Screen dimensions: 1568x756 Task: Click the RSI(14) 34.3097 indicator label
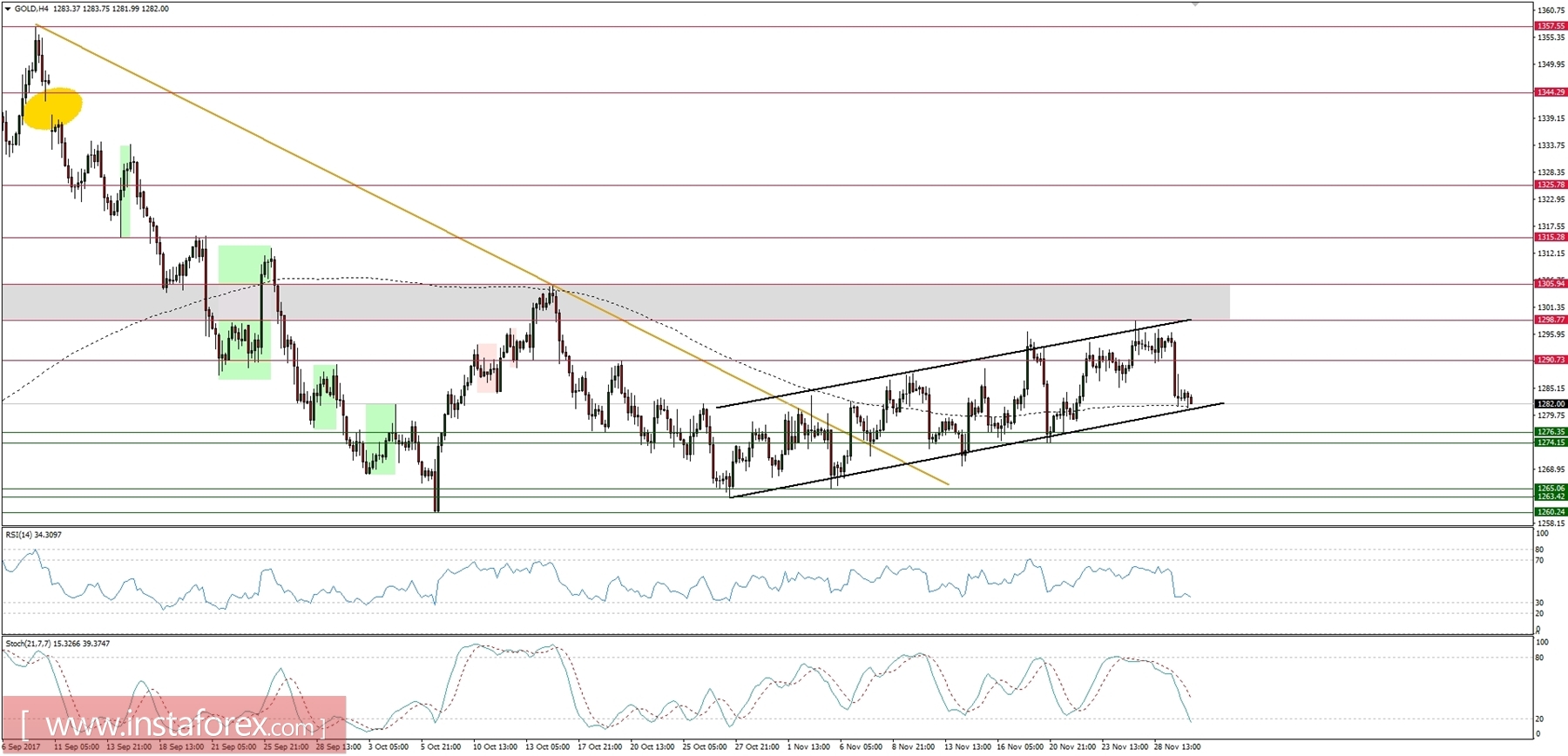click(x=34, y=535)
